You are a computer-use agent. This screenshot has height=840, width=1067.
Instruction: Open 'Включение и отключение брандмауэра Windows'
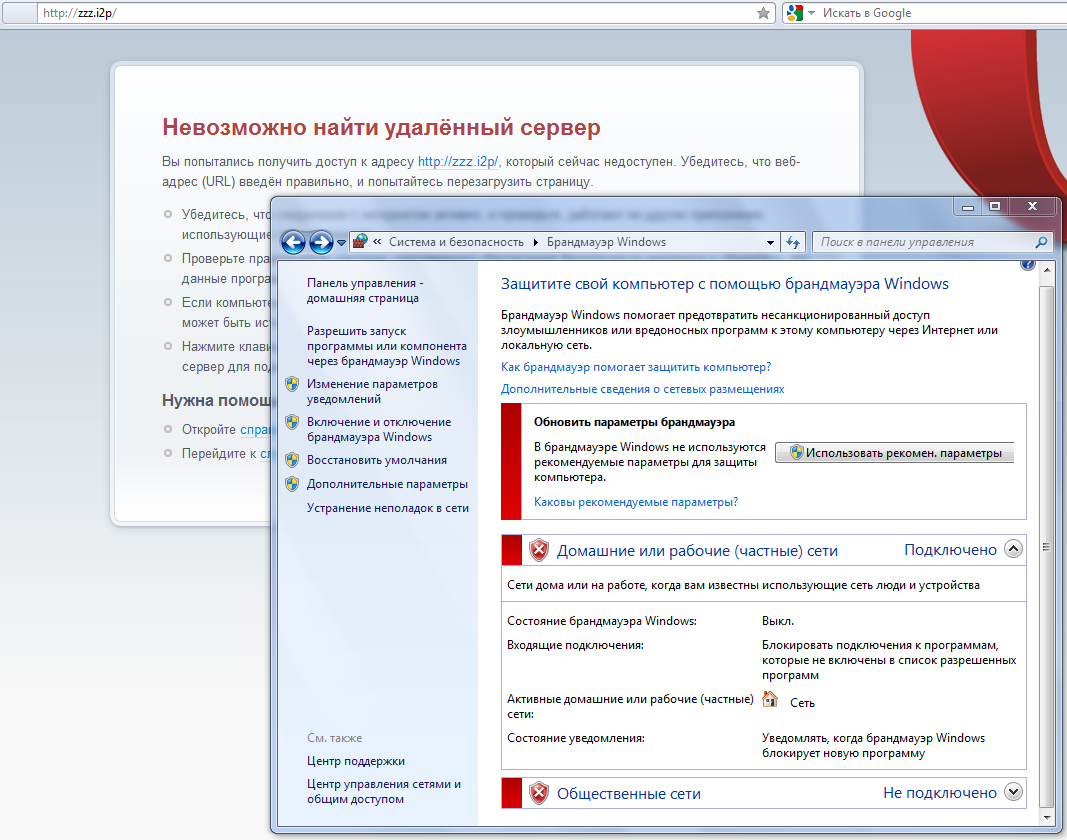tap(379, 430)
